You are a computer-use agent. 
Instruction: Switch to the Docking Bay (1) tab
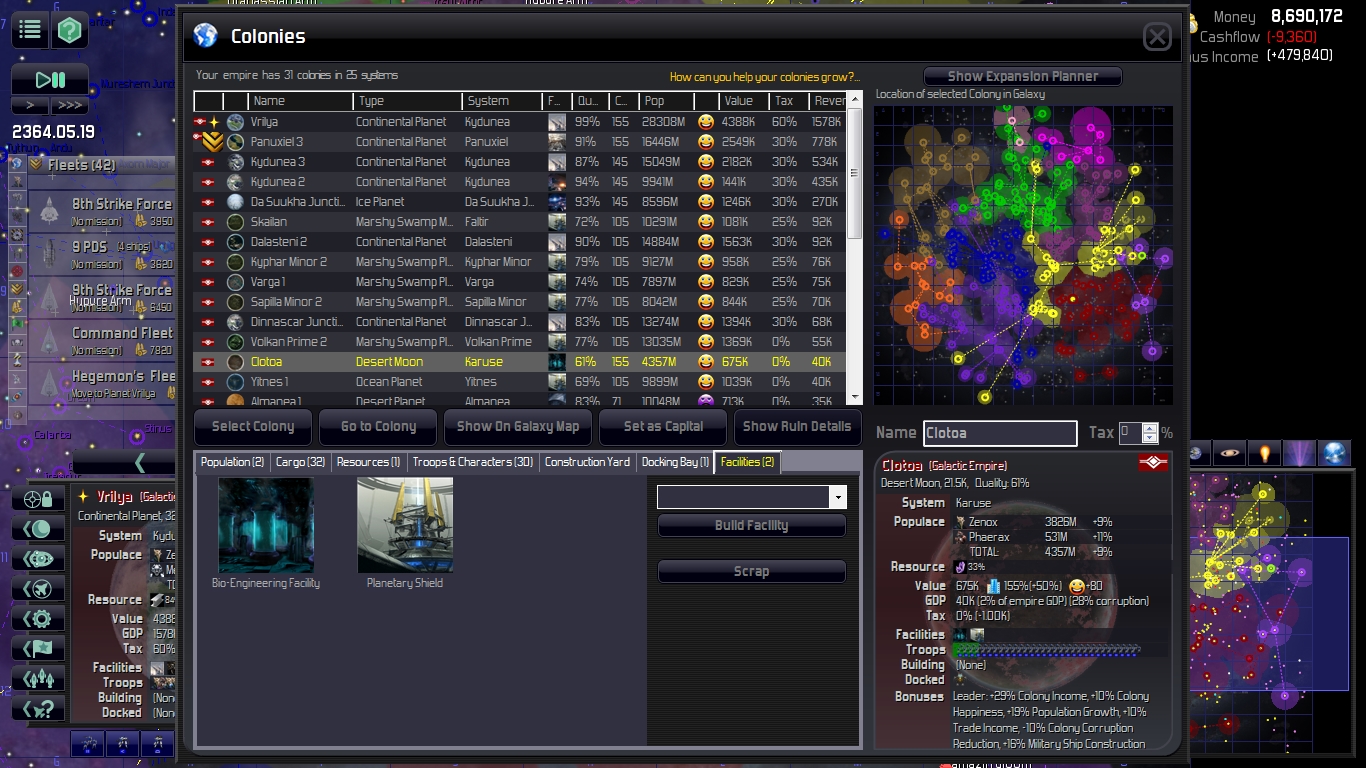[x=675, y=462]
